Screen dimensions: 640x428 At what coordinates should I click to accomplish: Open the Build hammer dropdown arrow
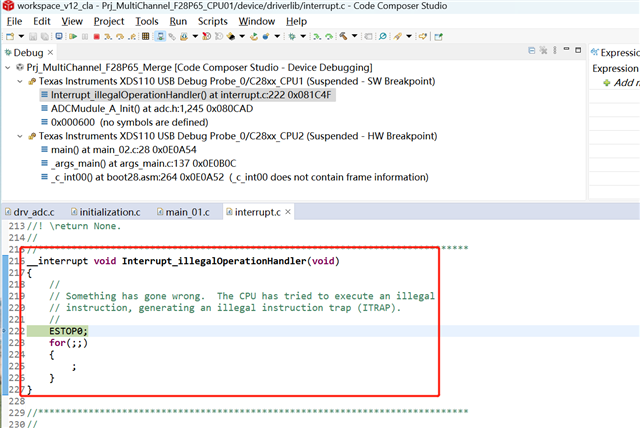354,36
